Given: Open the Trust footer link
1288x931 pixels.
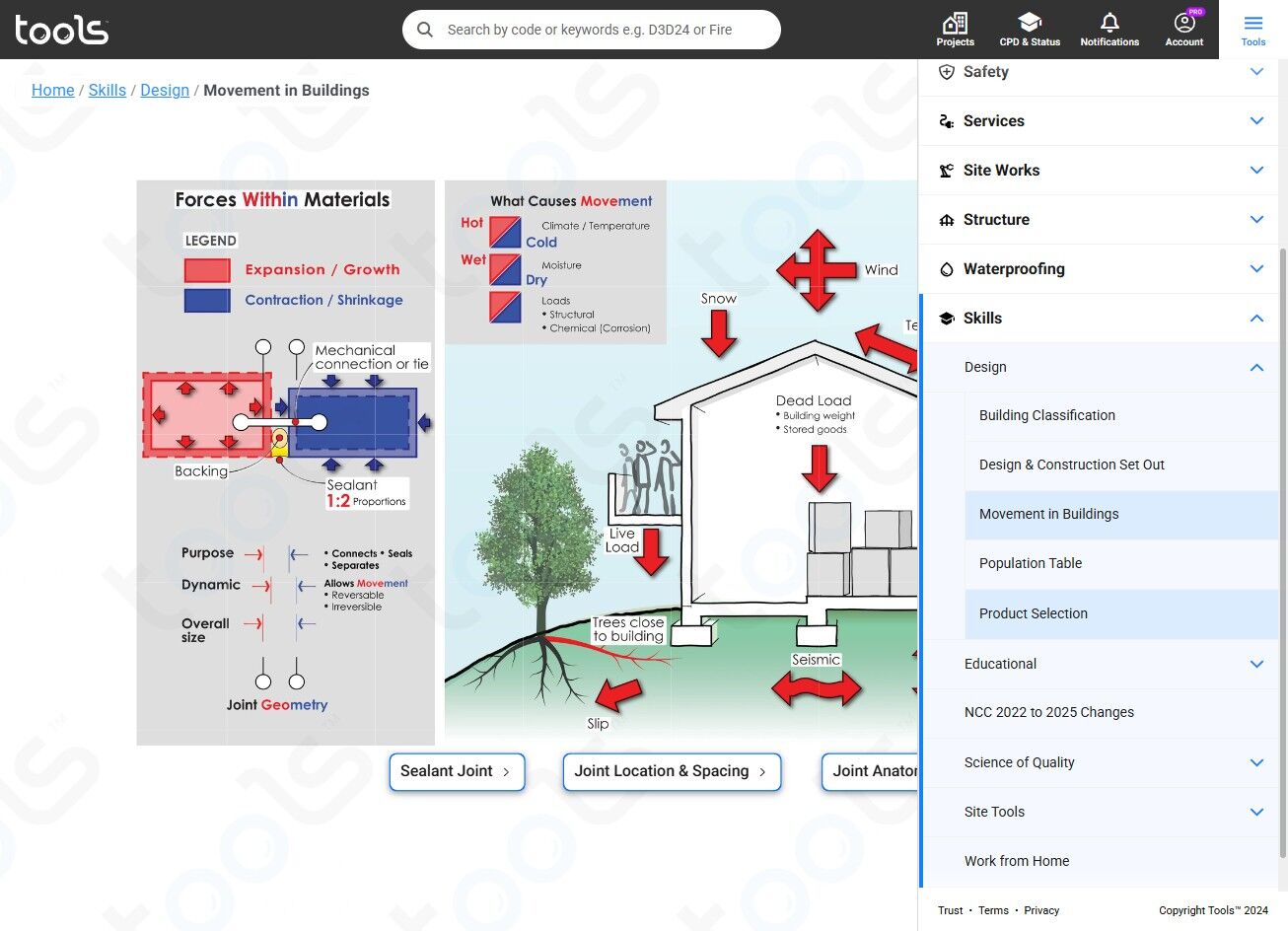Looking at the screenshot, I should click(x=951, y=910).
